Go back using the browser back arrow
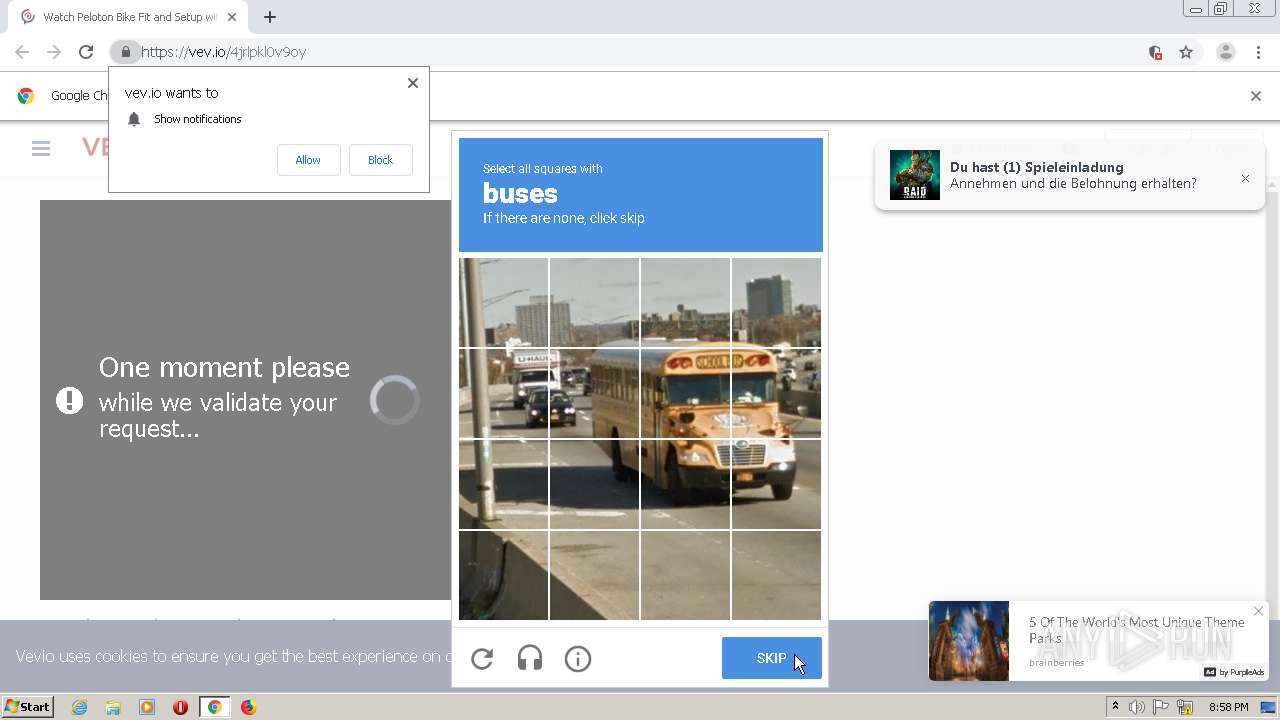This screenshot has width=1280, height=720. 22,52
